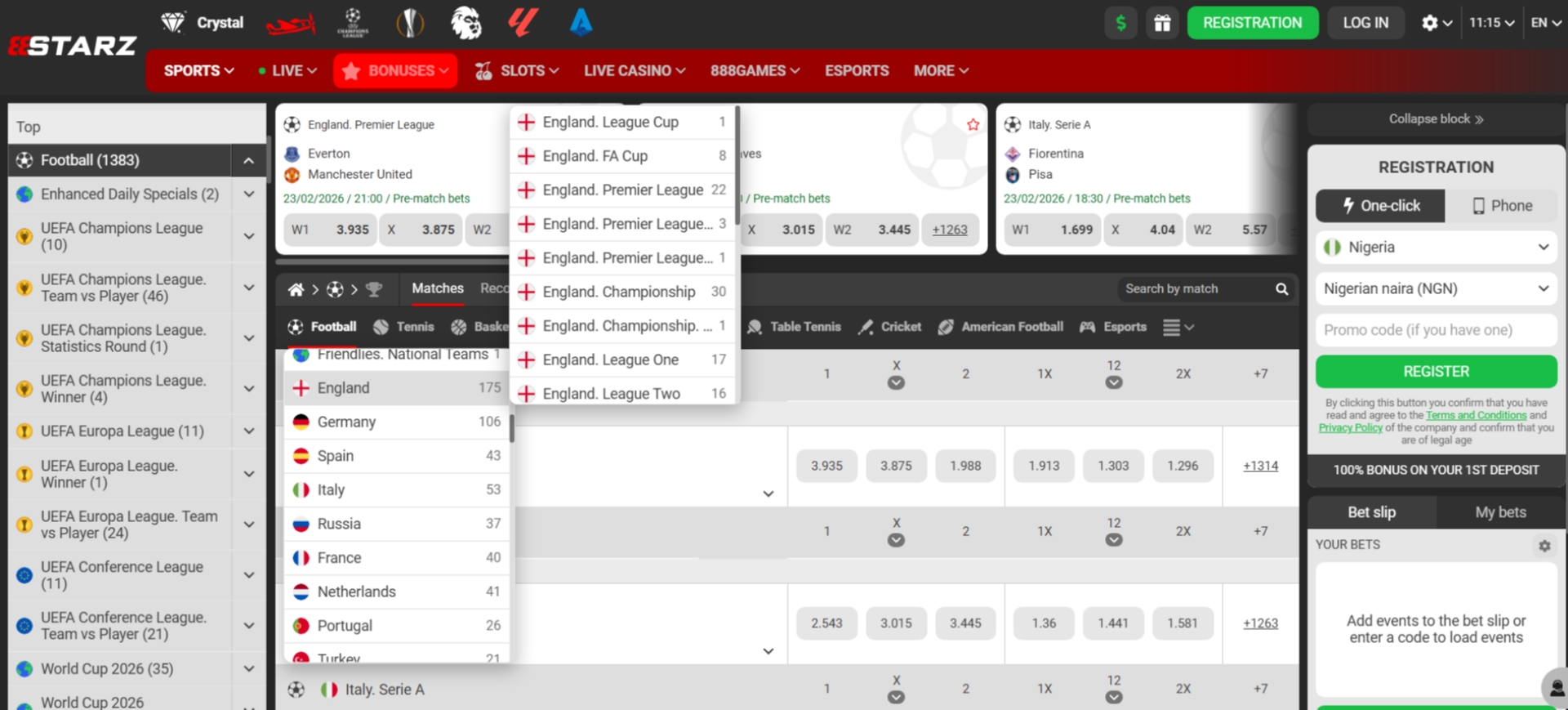The width and height of the screenshot is (1568, 710).
Task: Launch the red airplane Aviator game icon
Action: click(x=291, y=24)
